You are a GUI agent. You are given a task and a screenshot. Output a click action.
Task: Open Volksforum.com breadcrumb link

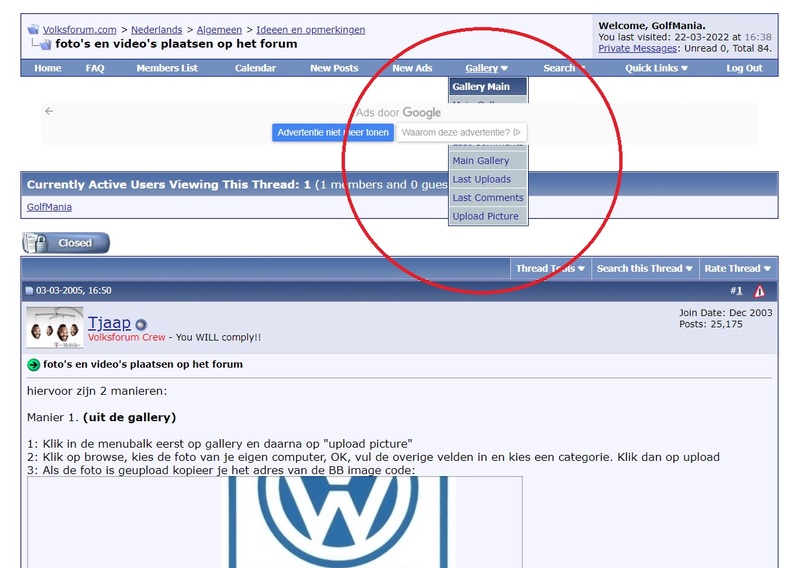click(x=79, y=30)
